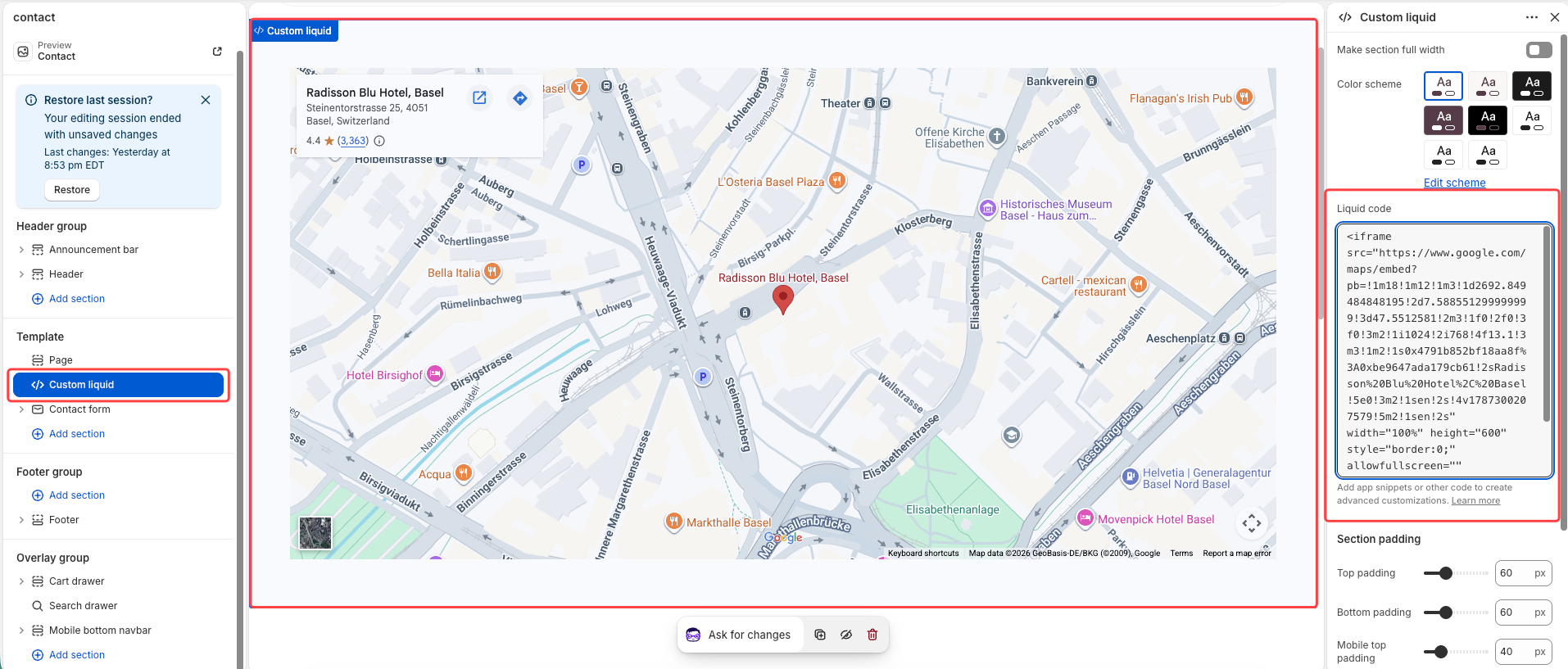Viewport: 1568px width, 669px height.
Task: Open map Keyboard shortcuts
Action: coord(923,554)
